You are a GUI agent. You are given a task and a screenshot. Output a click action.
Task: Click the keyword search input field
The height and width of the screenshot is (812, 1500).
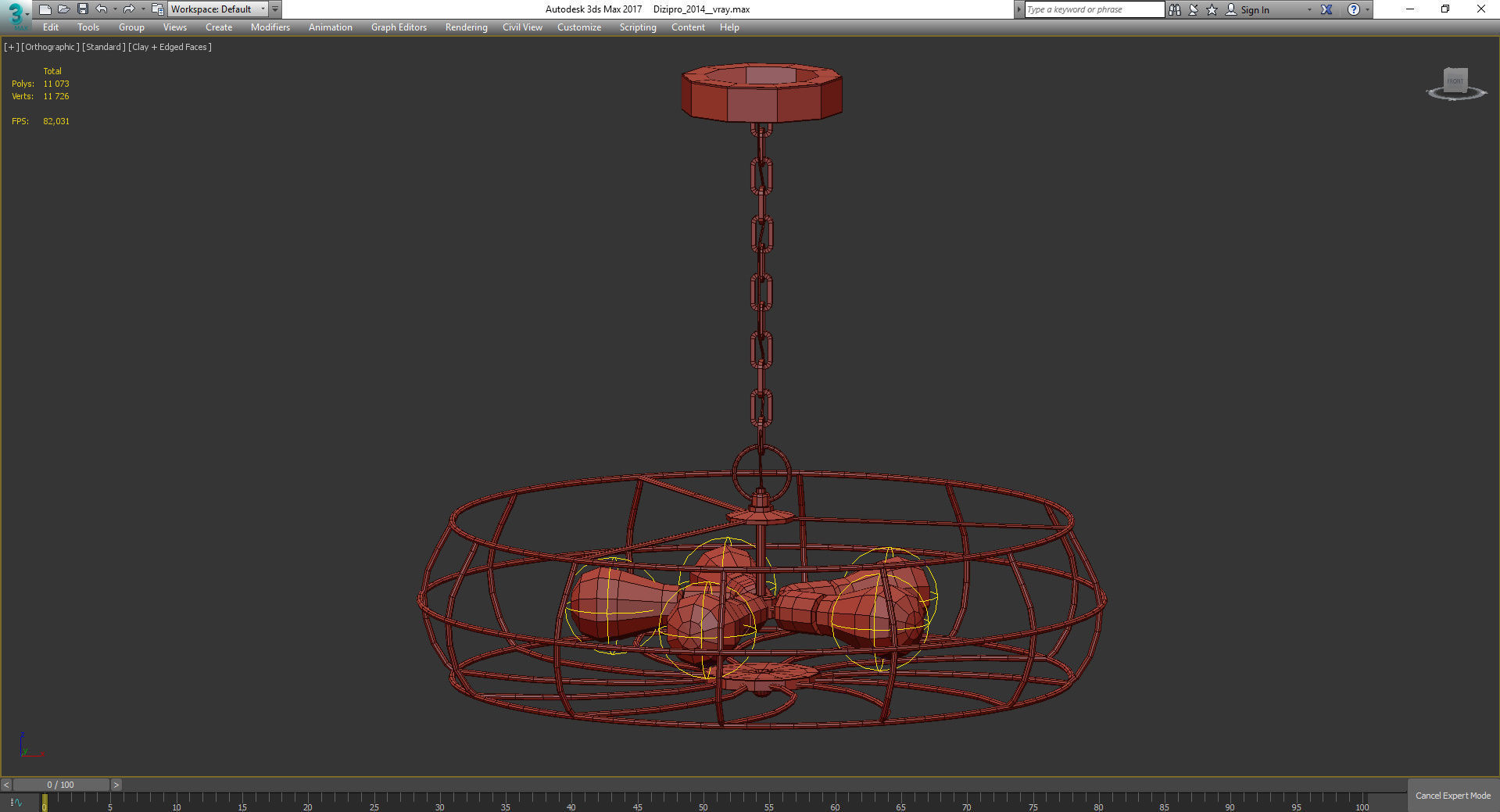pyautogui.click(x=1094, y=9)
